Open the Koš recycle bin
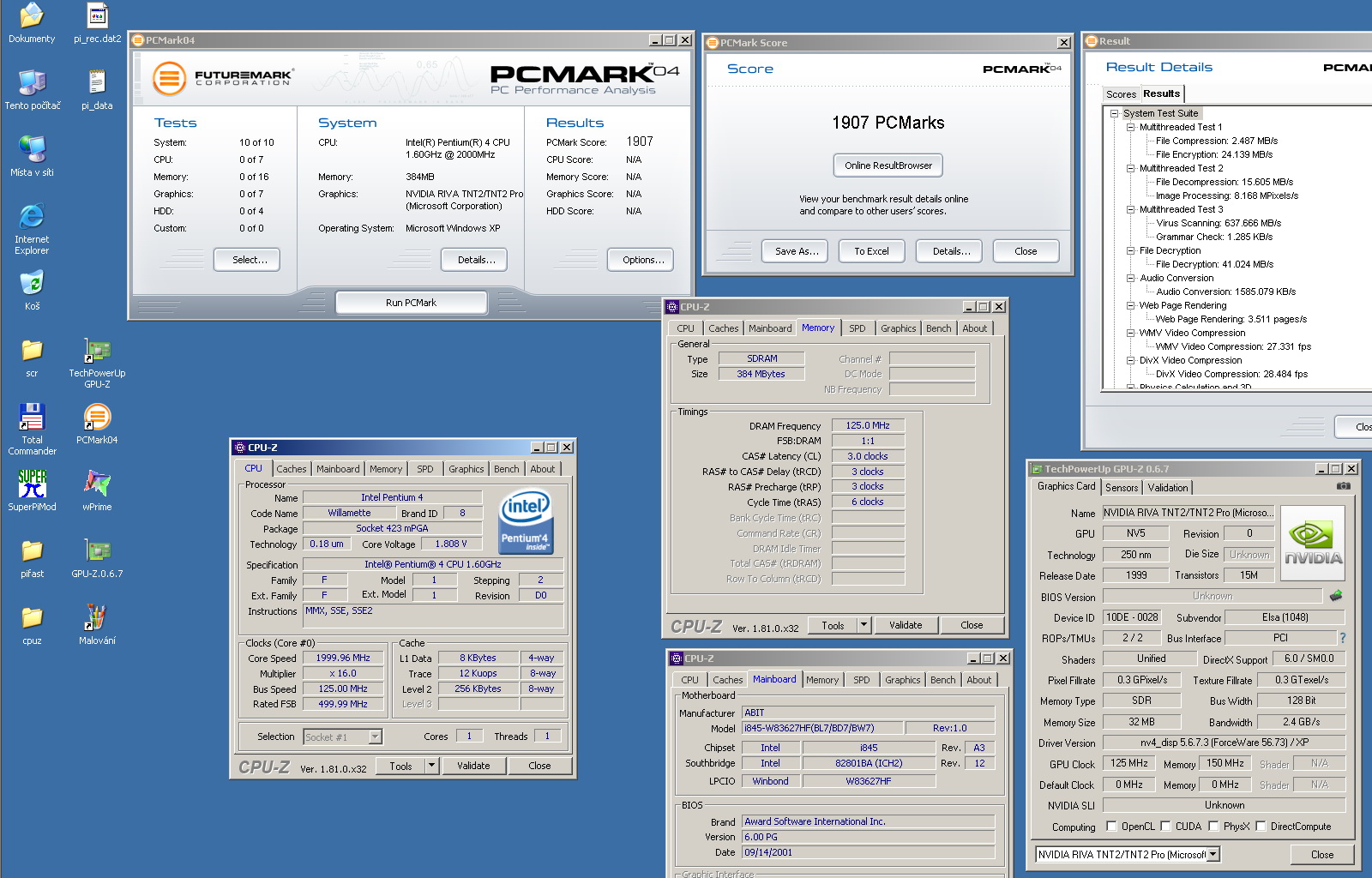1372x878 pixels. click(x=32, y=290)
